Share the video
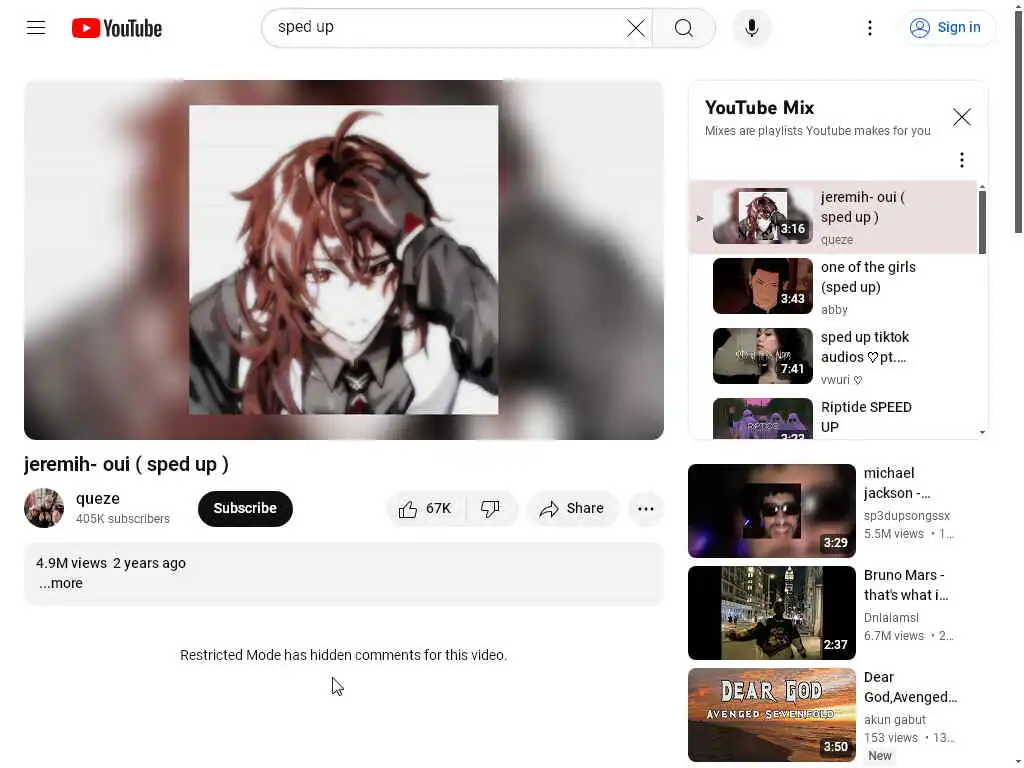Viewport: 1024px width, 768px height. [x=571, y=508]
